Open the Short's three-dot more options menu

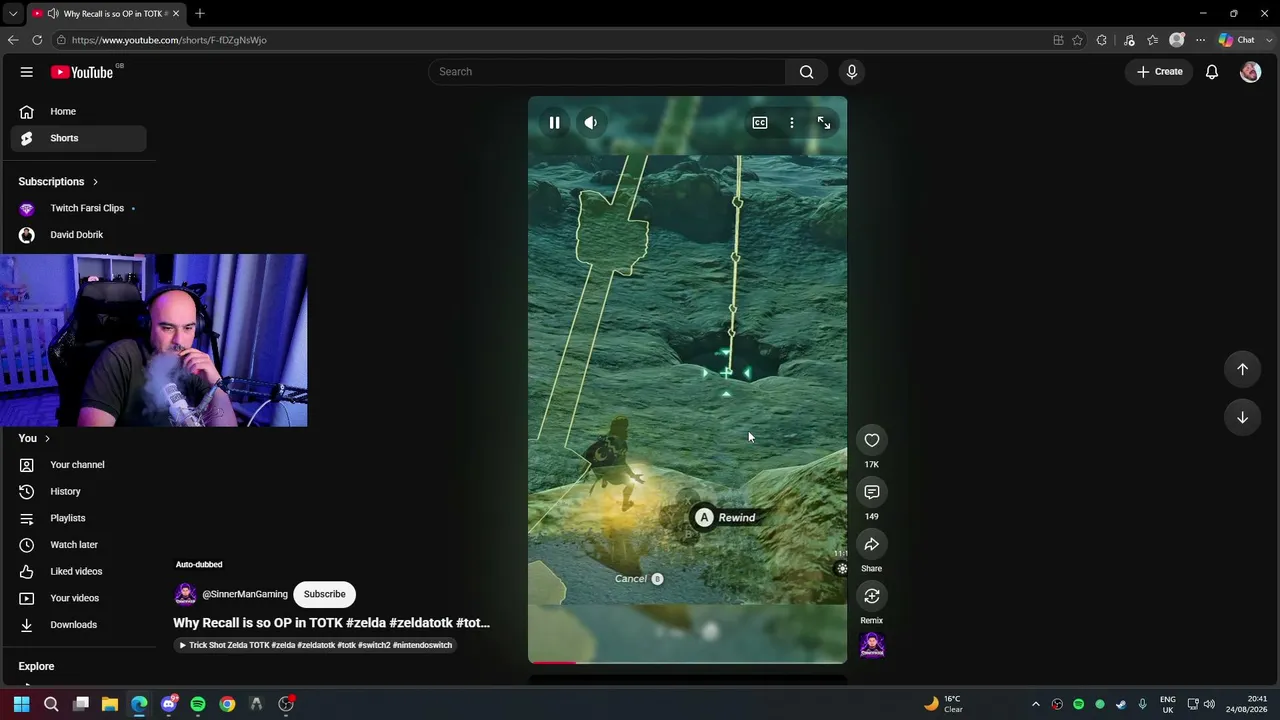point(792,123)
